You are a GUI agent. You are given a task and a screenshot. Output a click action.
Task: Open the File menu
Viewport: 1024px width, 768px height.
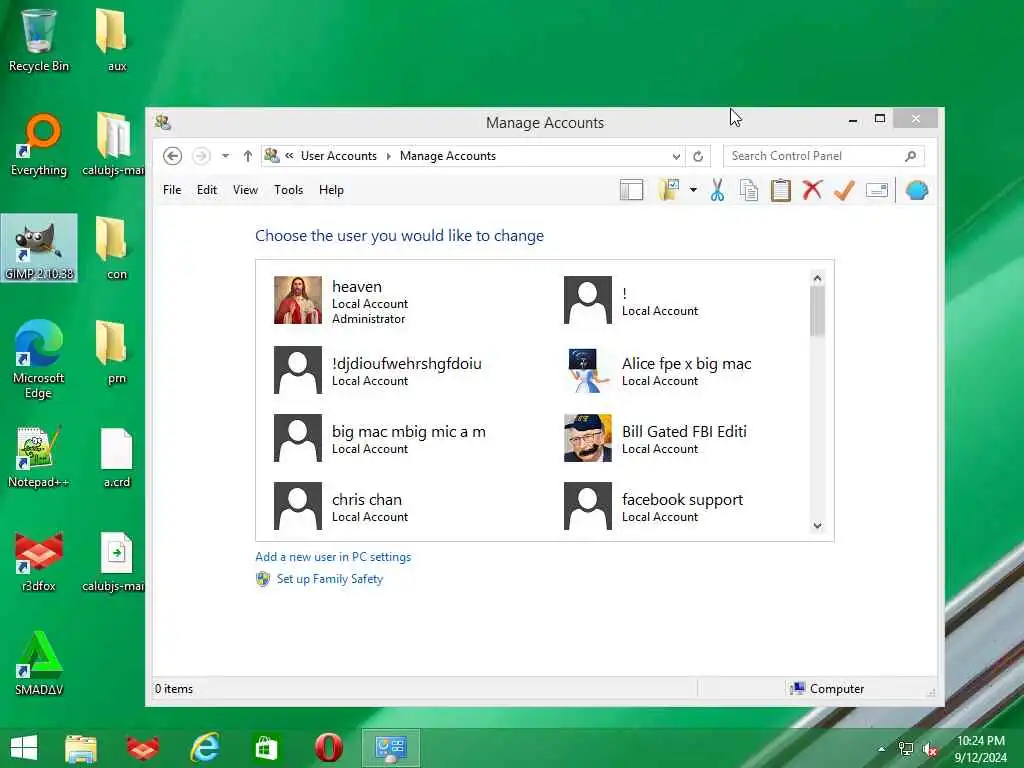pos(172,190)
